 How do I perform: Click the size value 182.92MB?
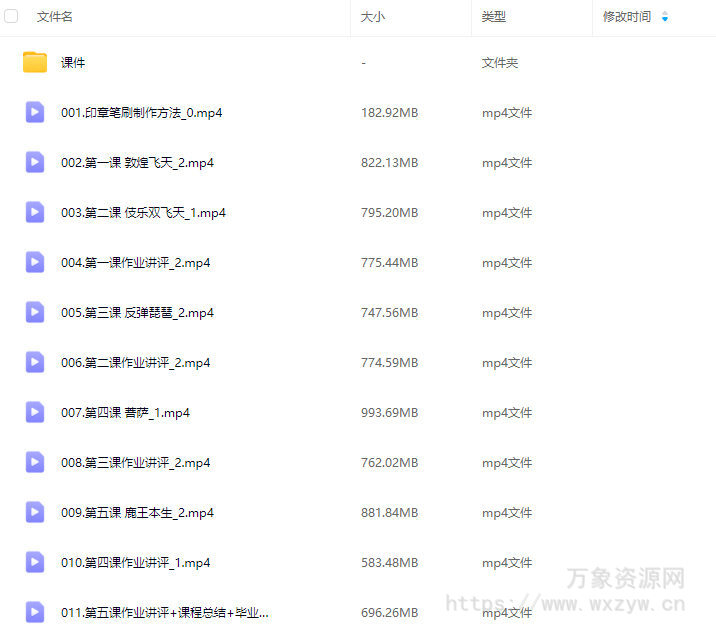pyautogui.click(x=390, y=113)
